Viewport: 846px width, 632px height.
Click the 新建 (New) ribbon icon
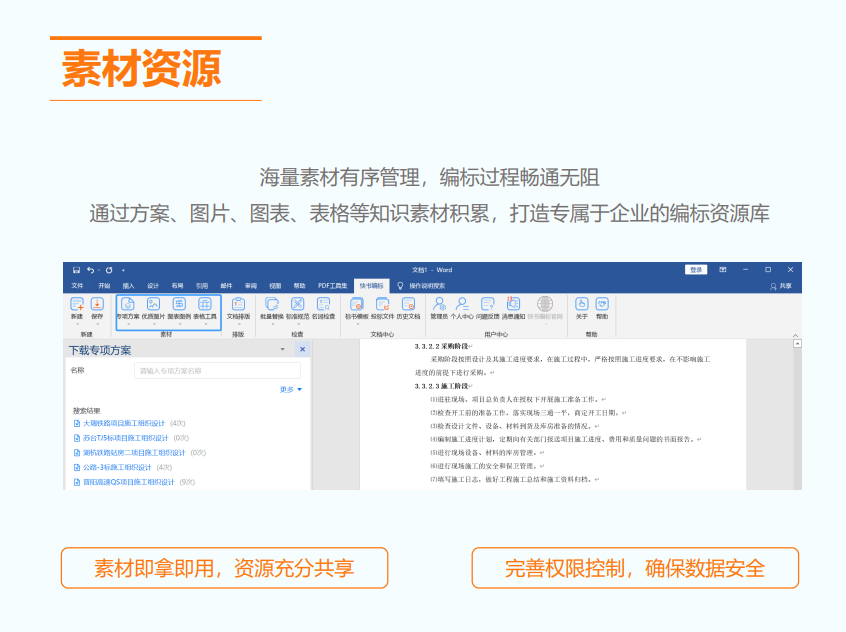tap(77, 304)
